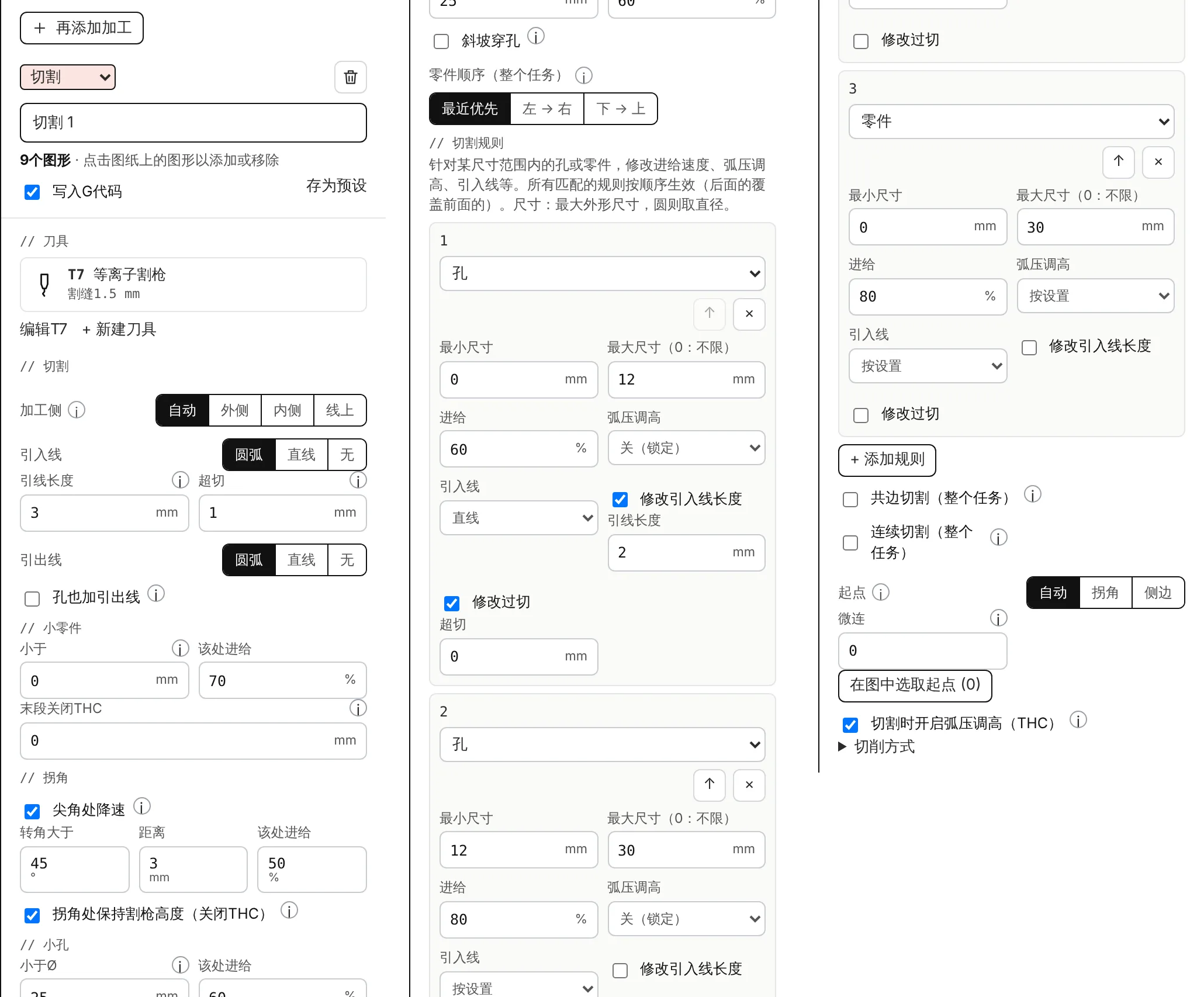Click the 切割 1 name field
Viewport: 1204px width, 997px height.
click(193, 123)
